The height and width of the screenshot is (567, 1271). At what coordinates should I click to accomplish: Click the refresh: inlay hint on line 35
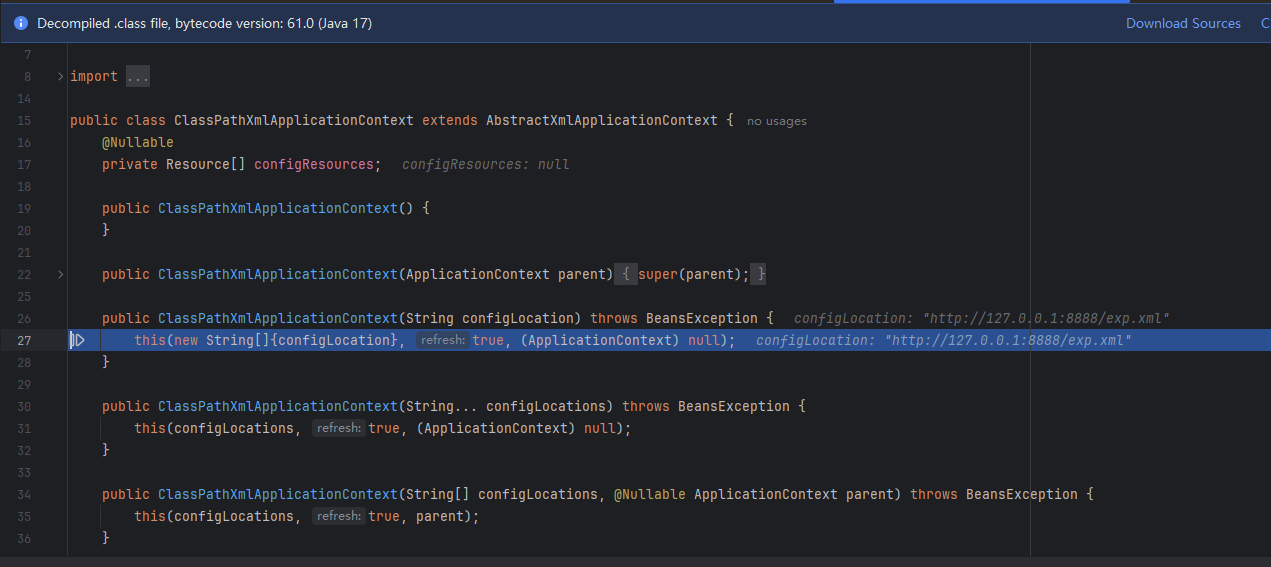(x=338, y=516)
